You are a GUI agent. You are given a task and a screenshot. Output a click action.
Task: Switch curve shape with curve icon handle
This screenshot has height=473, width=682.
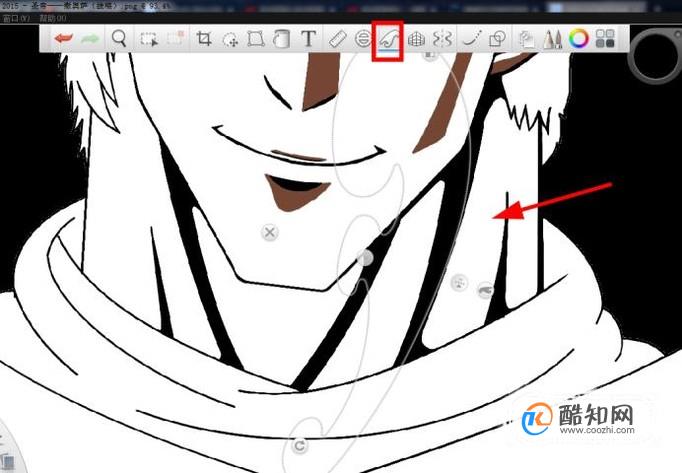485,290
